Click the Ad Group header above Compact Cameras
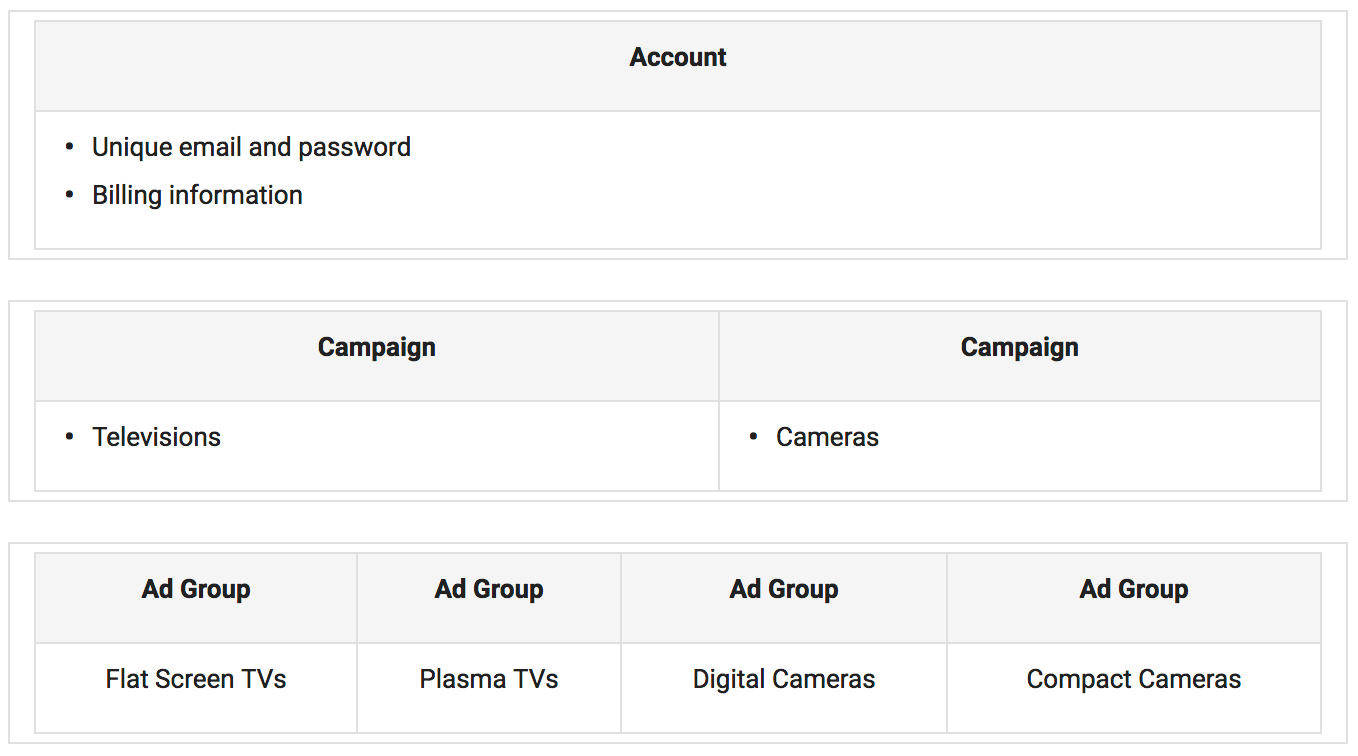 click(1133, 590)
